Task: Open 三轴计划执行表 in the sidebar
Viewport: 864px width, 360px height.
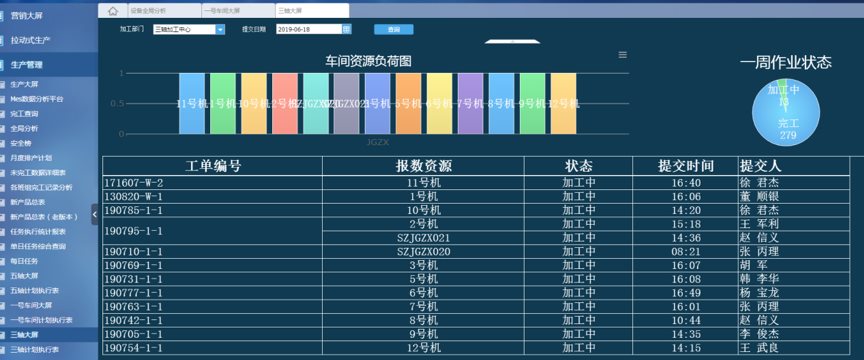Action: (x=34, y=350)
